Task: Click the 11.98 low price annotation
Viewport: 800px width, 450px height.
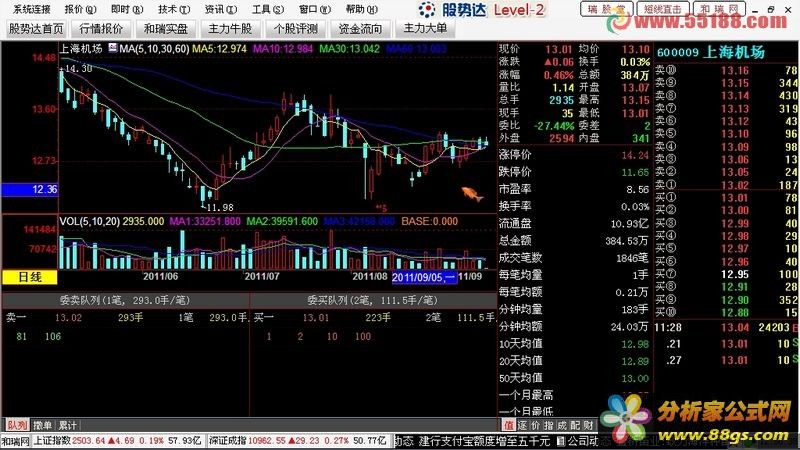Action: coord(219,207)
